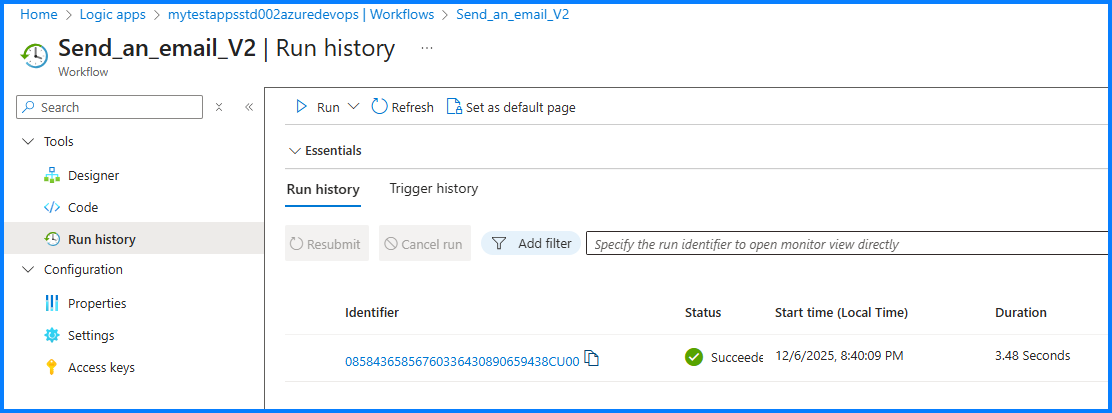The width and height of the screenshot is (1112, 413).
Task: Collapse the sidebar with double chevron
Action: (249, 107)
